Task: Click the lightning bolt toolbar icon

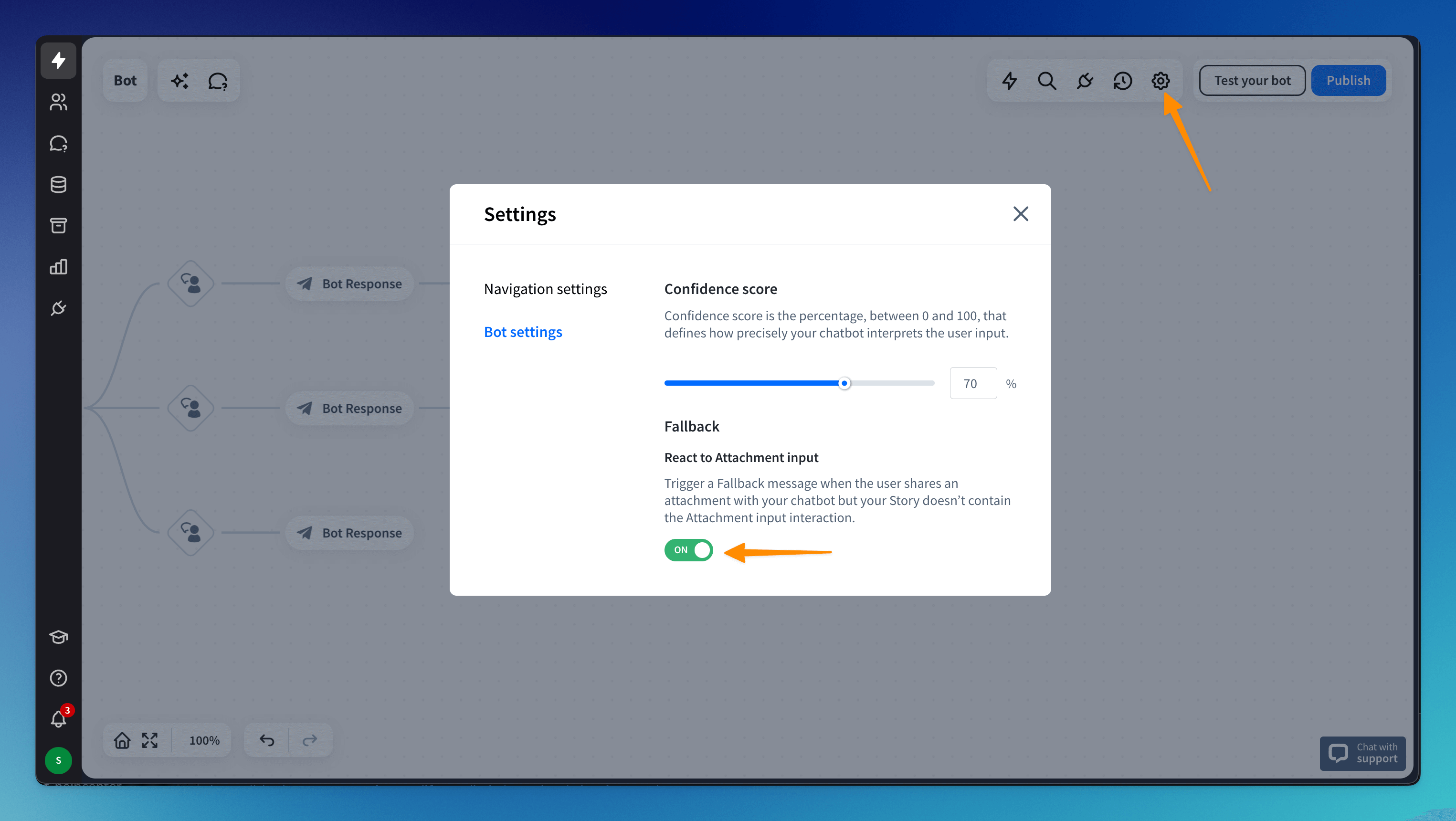Action: (1010, 81)
